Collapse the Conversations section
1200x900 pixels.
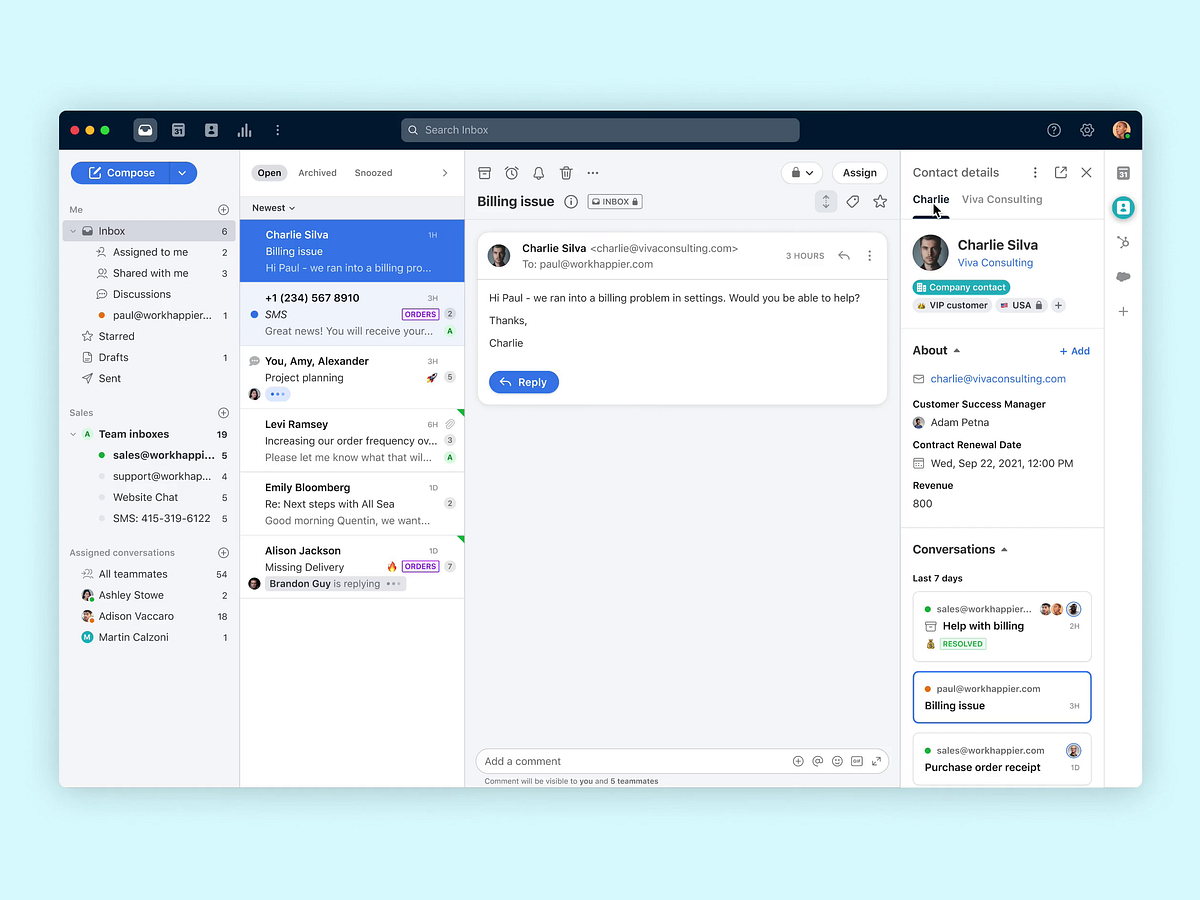pyautogui.click(x=1004, y=548)
